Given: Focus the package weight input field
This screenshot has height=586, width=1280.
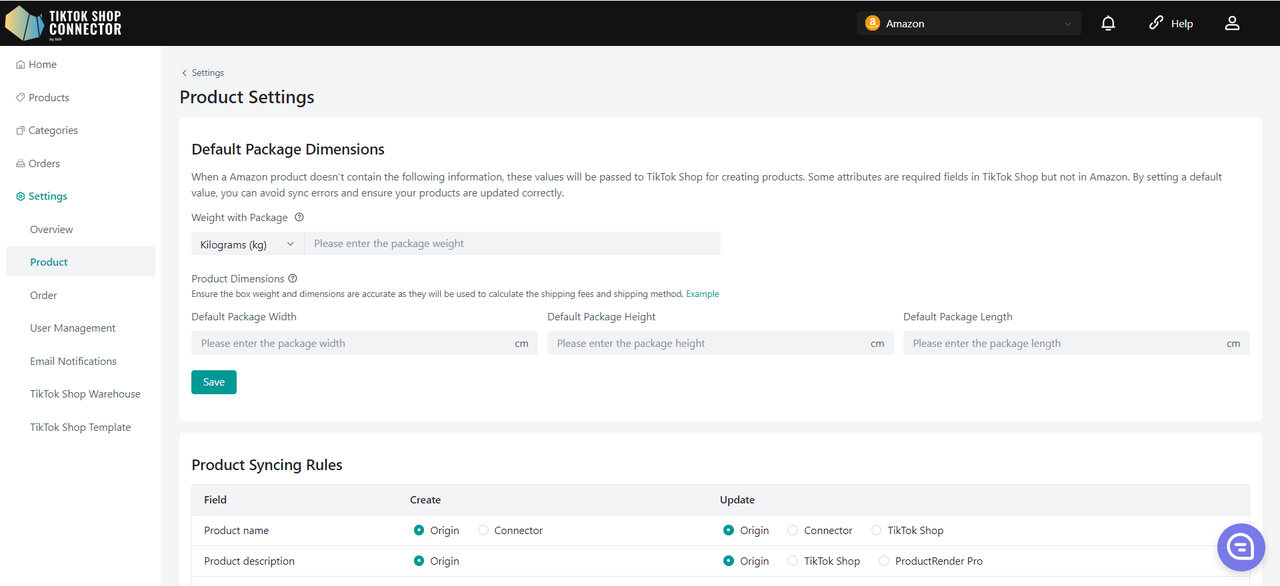Looking at the screenshot, I should click(x=512, y=244).
